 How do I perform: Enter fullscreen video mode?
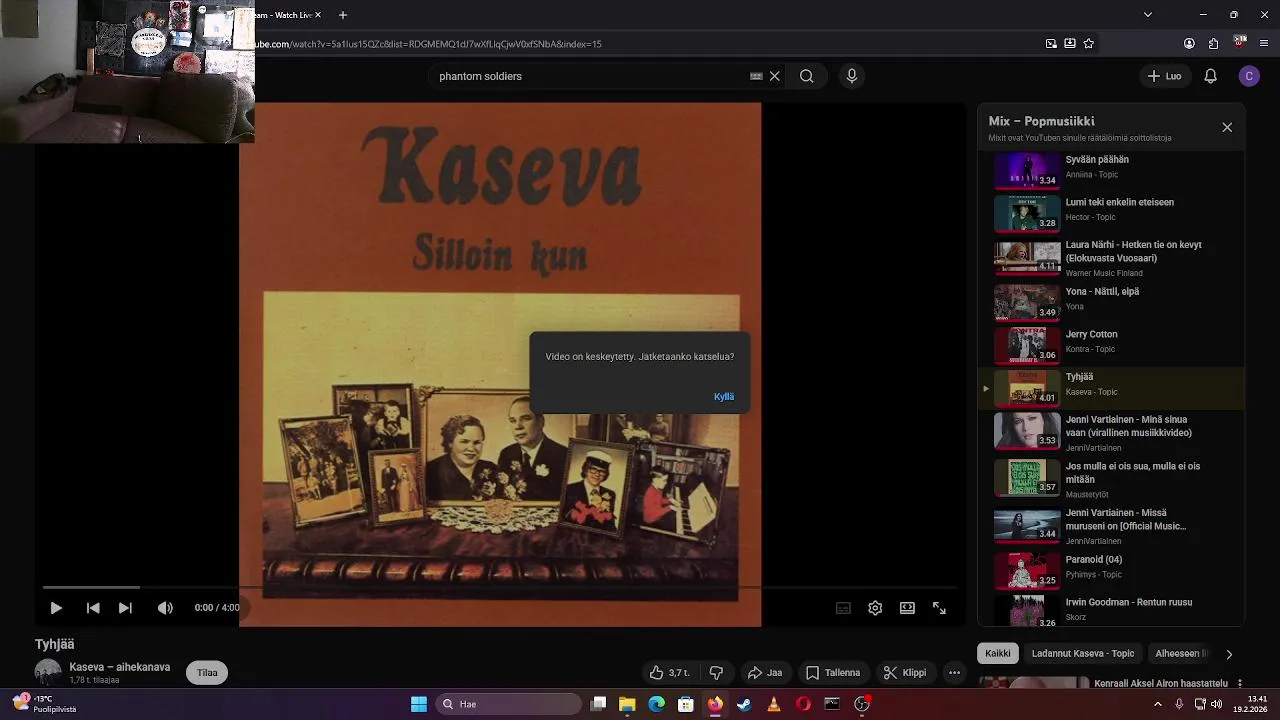coord(939,608)
